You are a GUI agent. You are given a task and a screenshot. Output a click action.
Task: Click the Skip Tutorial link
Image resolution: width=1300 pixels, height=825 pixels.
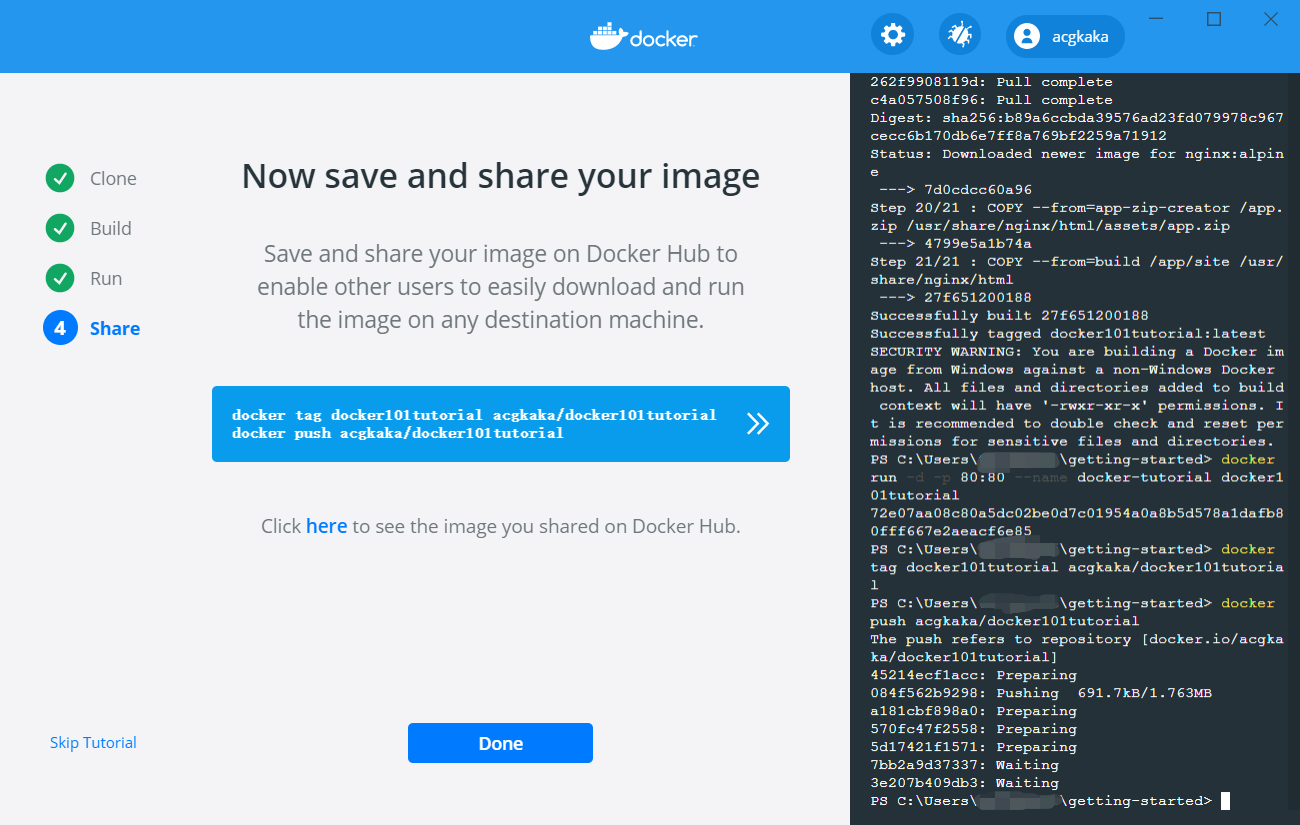click(x=93, y=743)
